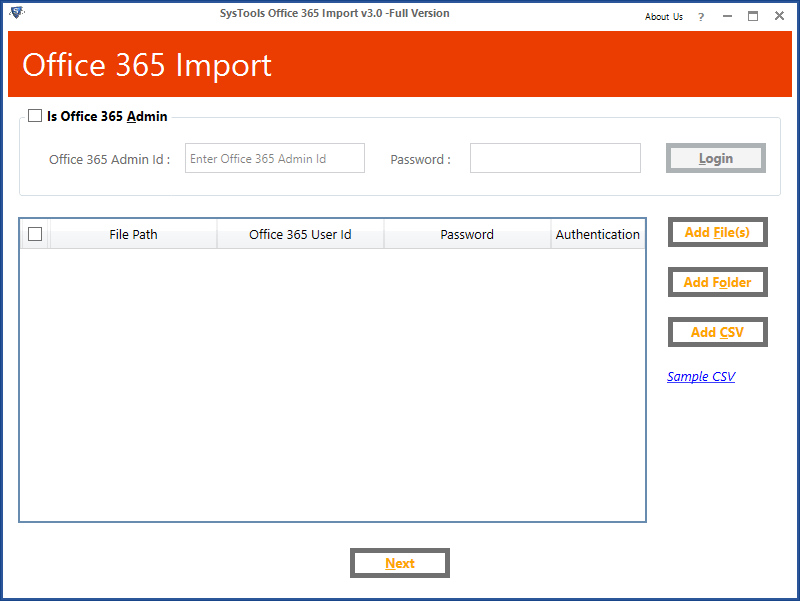The image size is (800, 601).
Task: Click inside the Office 365 Admin Id field
Action: click(274, 157)
